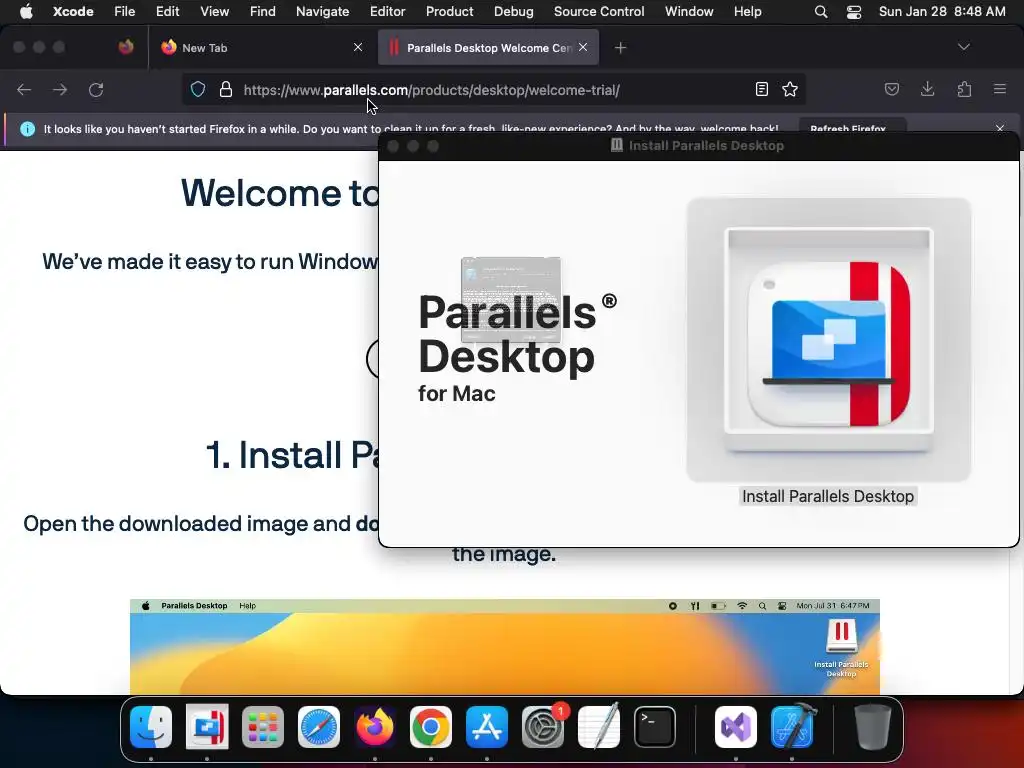1024x768 pixels.
Task: Switch to the New Tab tab
Action: pos(261,48)
